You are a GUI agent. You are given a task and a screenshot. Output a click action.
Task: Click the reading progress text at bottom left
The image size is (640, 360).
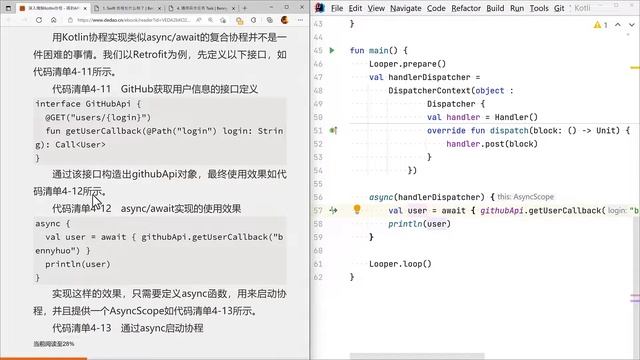point(54,344)
